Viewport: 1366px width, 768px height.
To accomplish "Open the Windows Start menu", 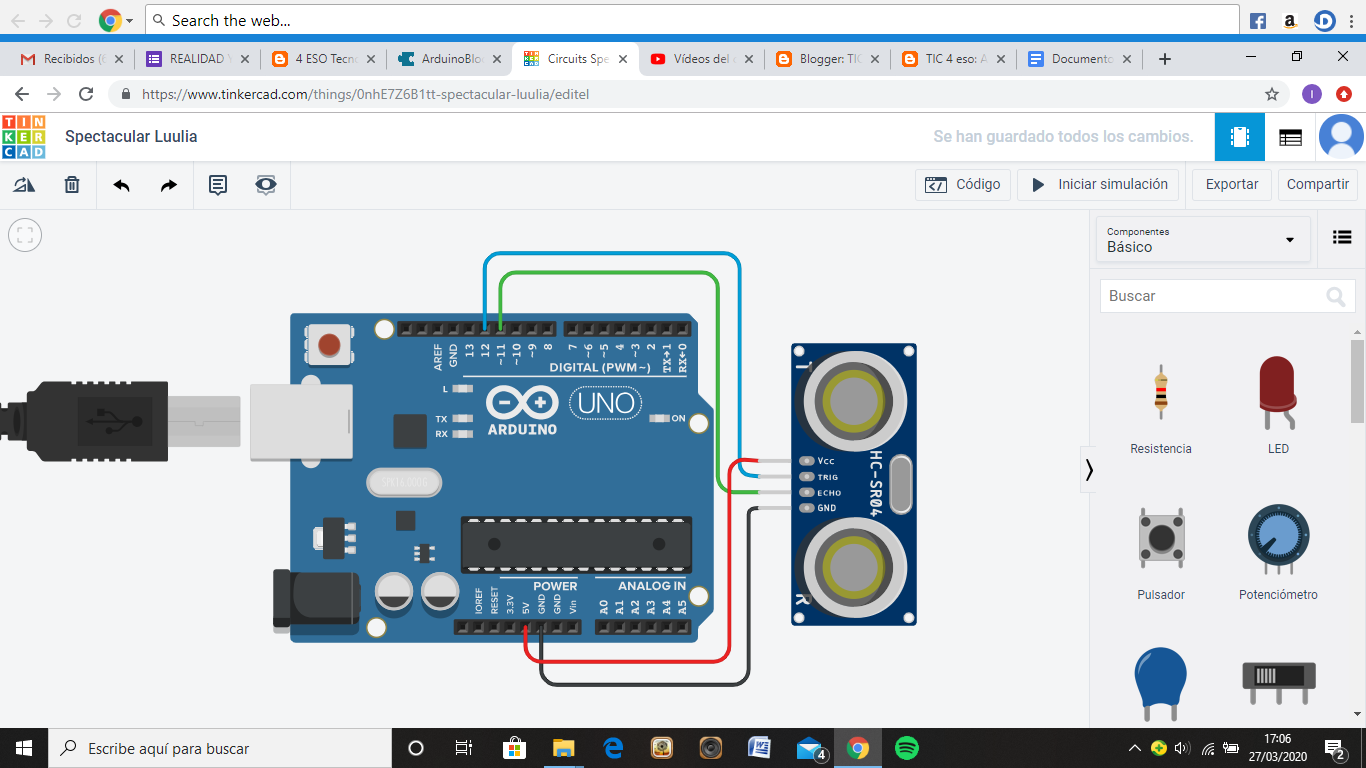I will [x=24, y=748].
